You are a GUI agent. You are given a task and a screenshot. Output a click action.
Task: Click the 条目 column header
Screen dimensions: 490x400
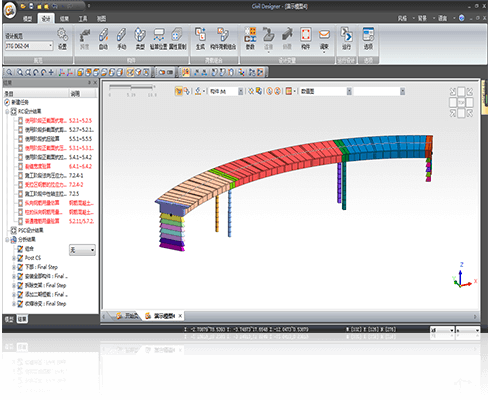tap(36, 94)
